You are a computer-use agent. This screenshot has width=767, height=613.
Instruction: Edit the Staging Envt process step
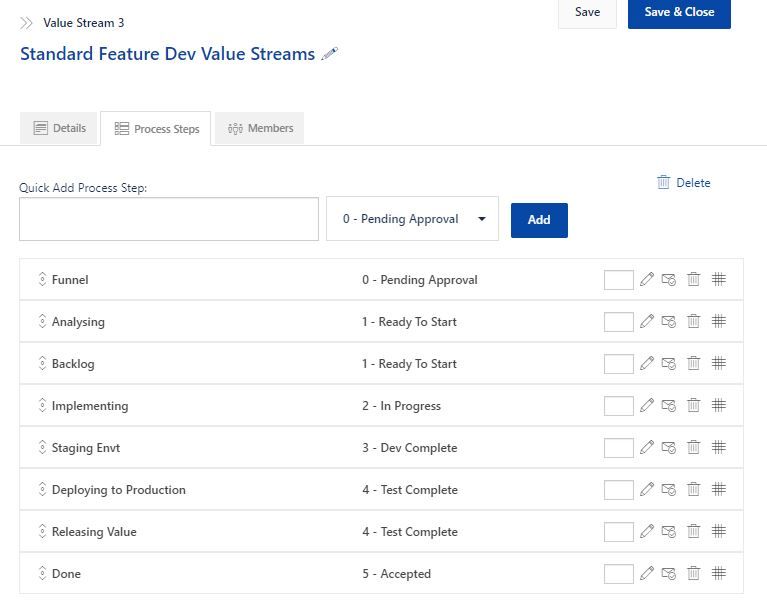tap(647, 447)
